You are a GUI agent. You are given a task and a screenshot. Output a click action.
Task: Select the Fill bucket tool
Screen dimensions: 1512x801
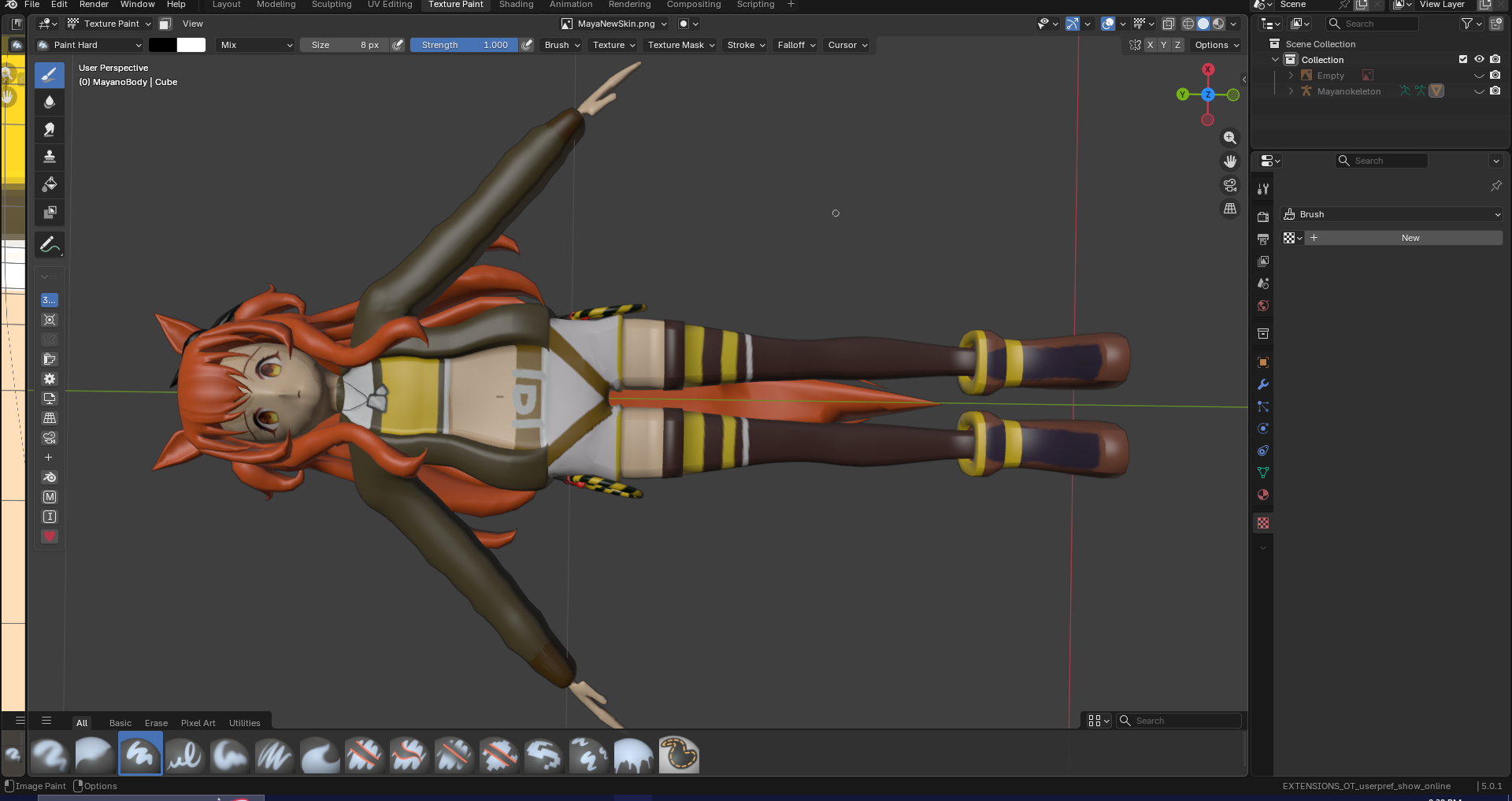click(50, 184)
